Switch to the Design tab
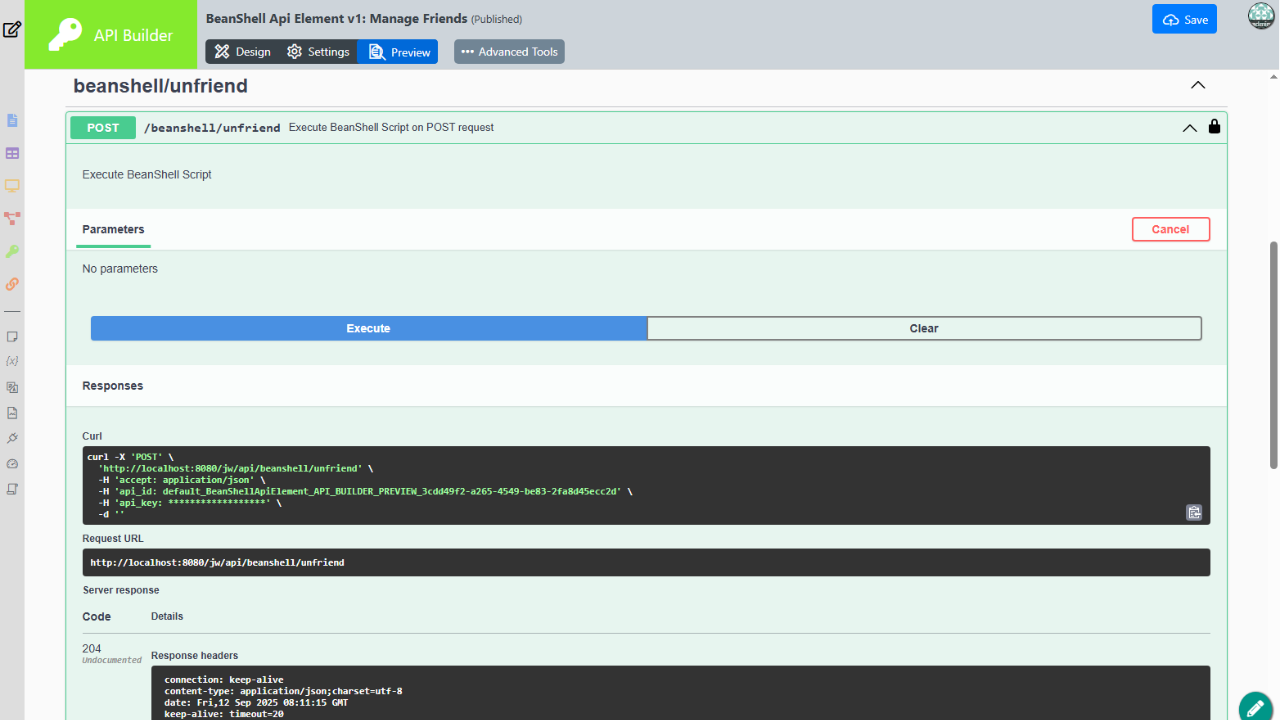Image resolution: width=1280 pixels, height=720 pixels. tap(242, 52)
